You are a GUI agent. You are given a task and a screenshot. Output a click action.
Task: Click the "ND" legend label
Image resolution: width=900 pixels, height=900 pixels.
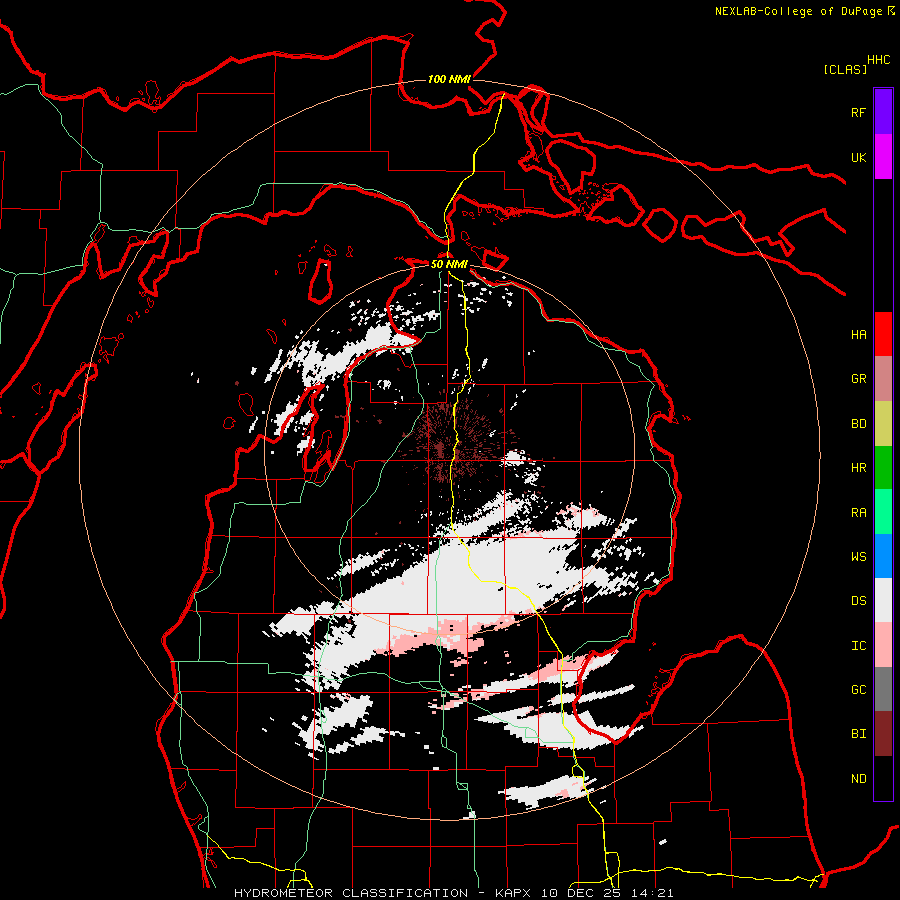(x=858, y=779)
